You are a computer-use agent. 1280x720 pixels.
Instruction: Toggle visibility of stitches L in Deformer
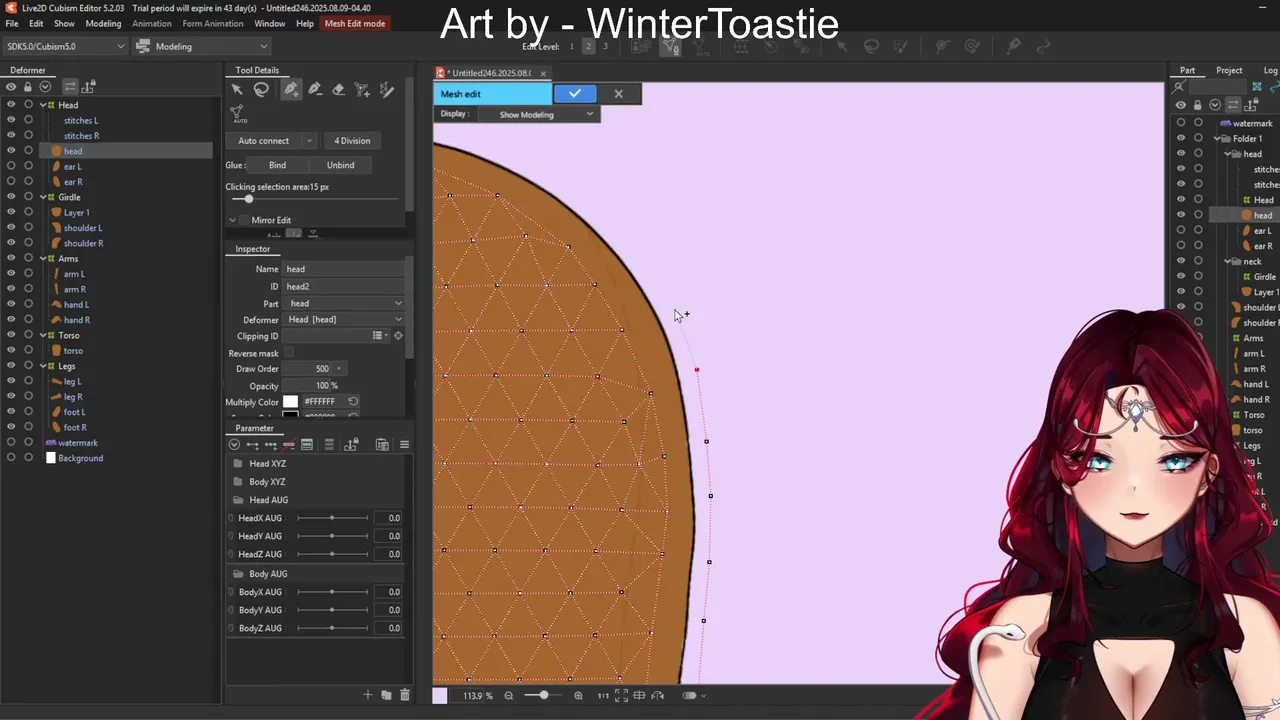click(x=11, y=120)
